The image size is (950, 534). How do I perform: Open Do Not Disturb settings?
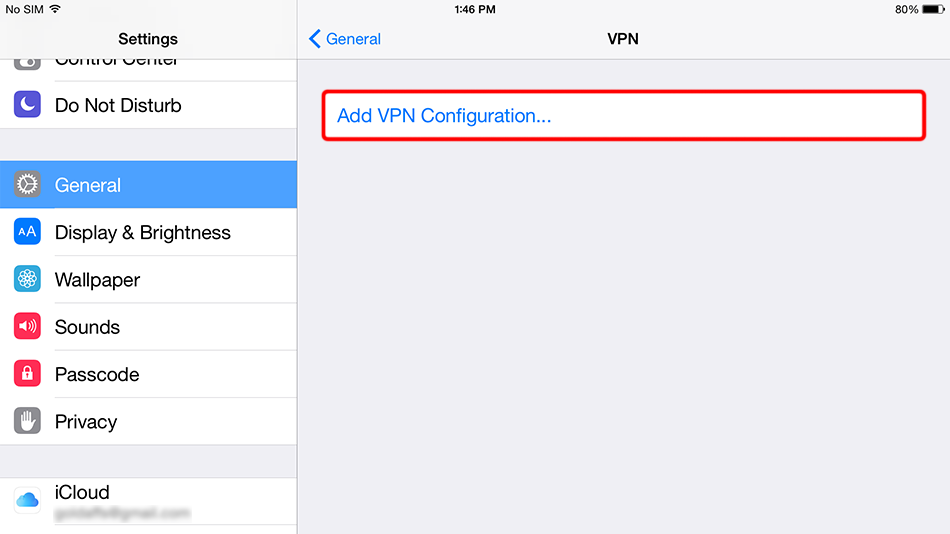pyautogui.click(x=118, y=105)
